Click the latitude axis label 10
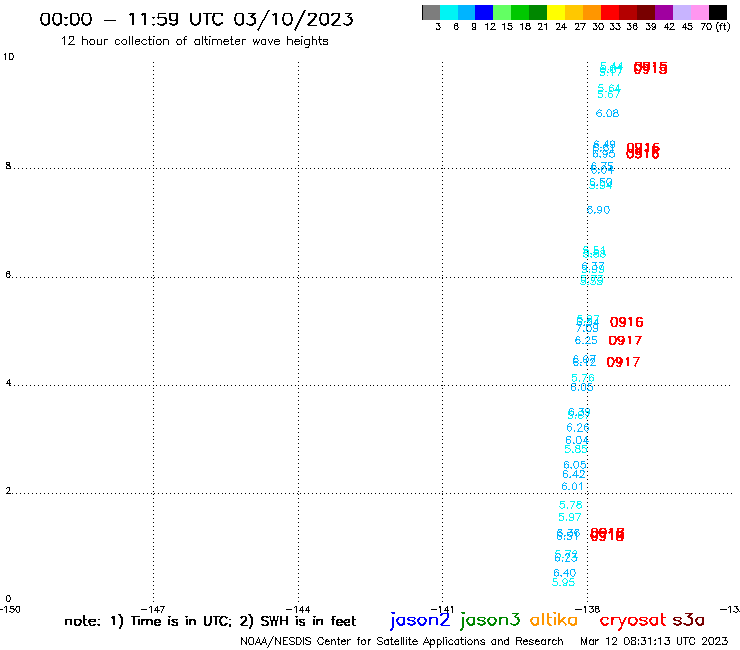This screenshot has width=740, height=650. point(8,57)
